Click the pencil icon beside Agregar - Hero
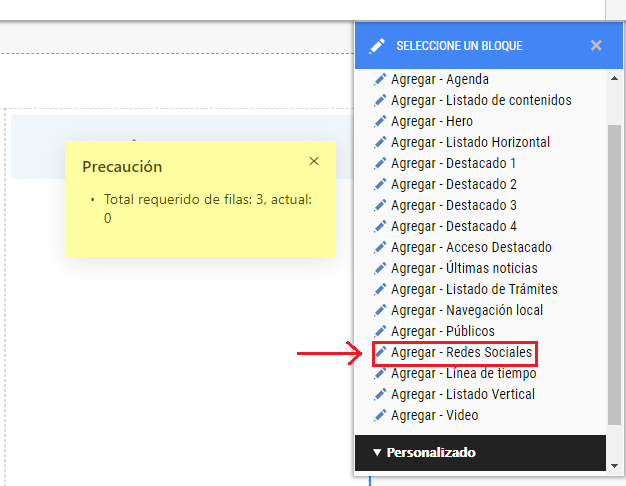The height and width of the screenshot is (486, 626). 380,121
